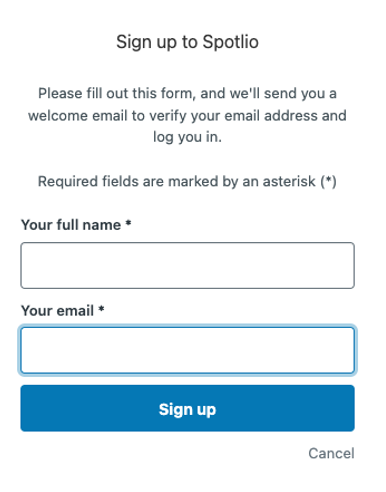Click "verify your email address" text line
Viewport: 386px width, 492px height.
(x=187, y=116)
